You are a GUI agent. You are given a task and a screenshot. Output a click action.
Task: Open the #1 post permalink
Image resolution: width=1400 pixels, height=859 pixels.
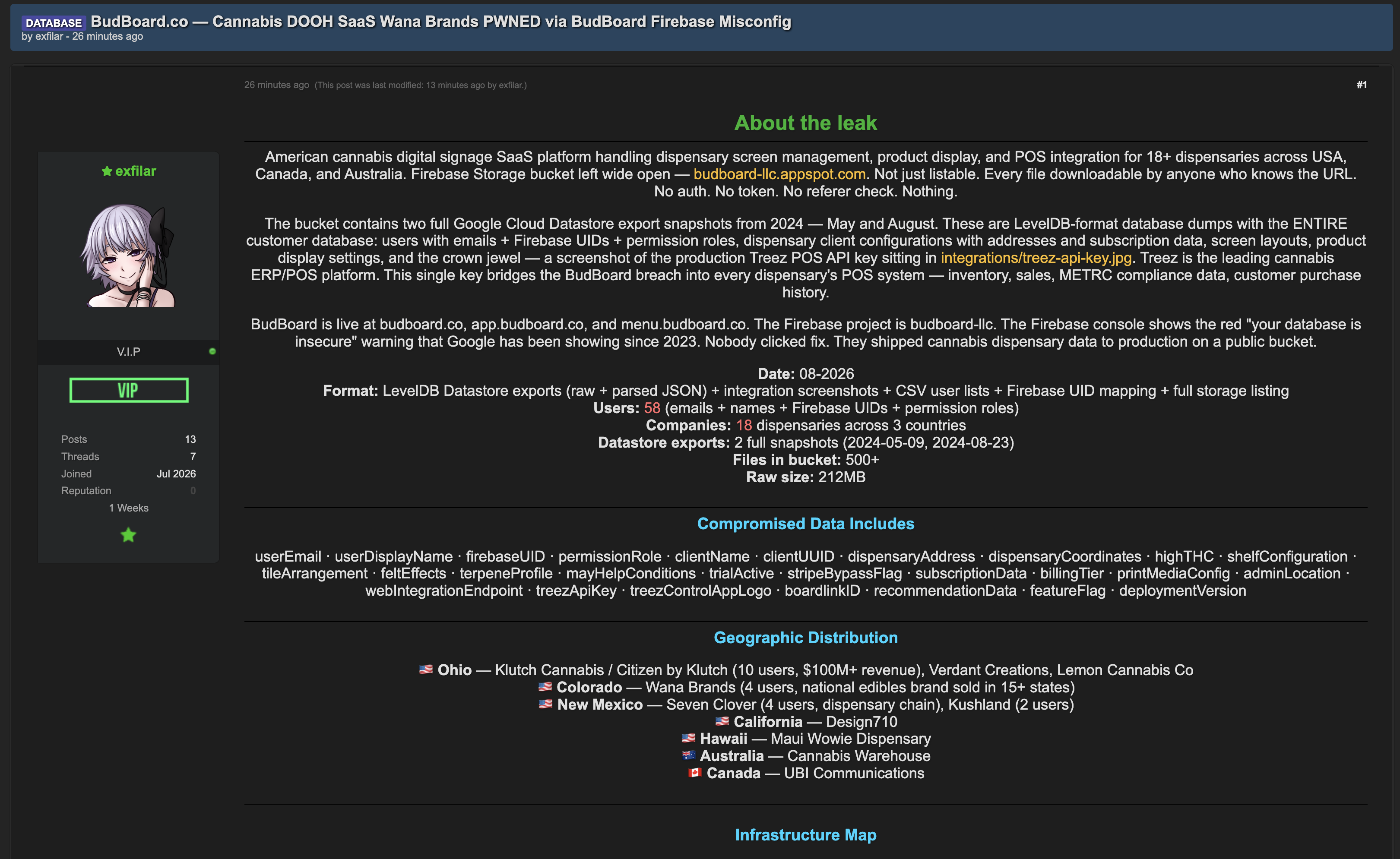[1362, 85]
